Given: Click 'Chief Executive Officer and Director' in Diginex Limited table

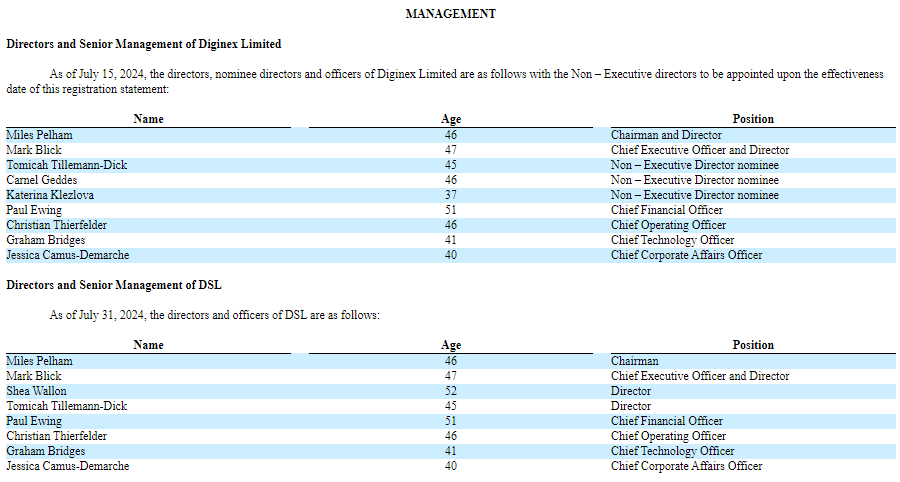Looking at the screenshot, I should pyautogui.click(x=700, y=150).
